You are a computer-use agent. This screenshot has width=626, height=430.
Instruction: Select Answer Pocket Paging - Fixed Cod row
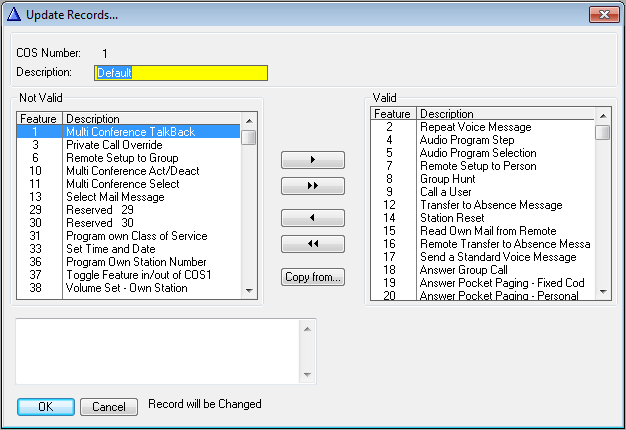[x=483, y=283]
